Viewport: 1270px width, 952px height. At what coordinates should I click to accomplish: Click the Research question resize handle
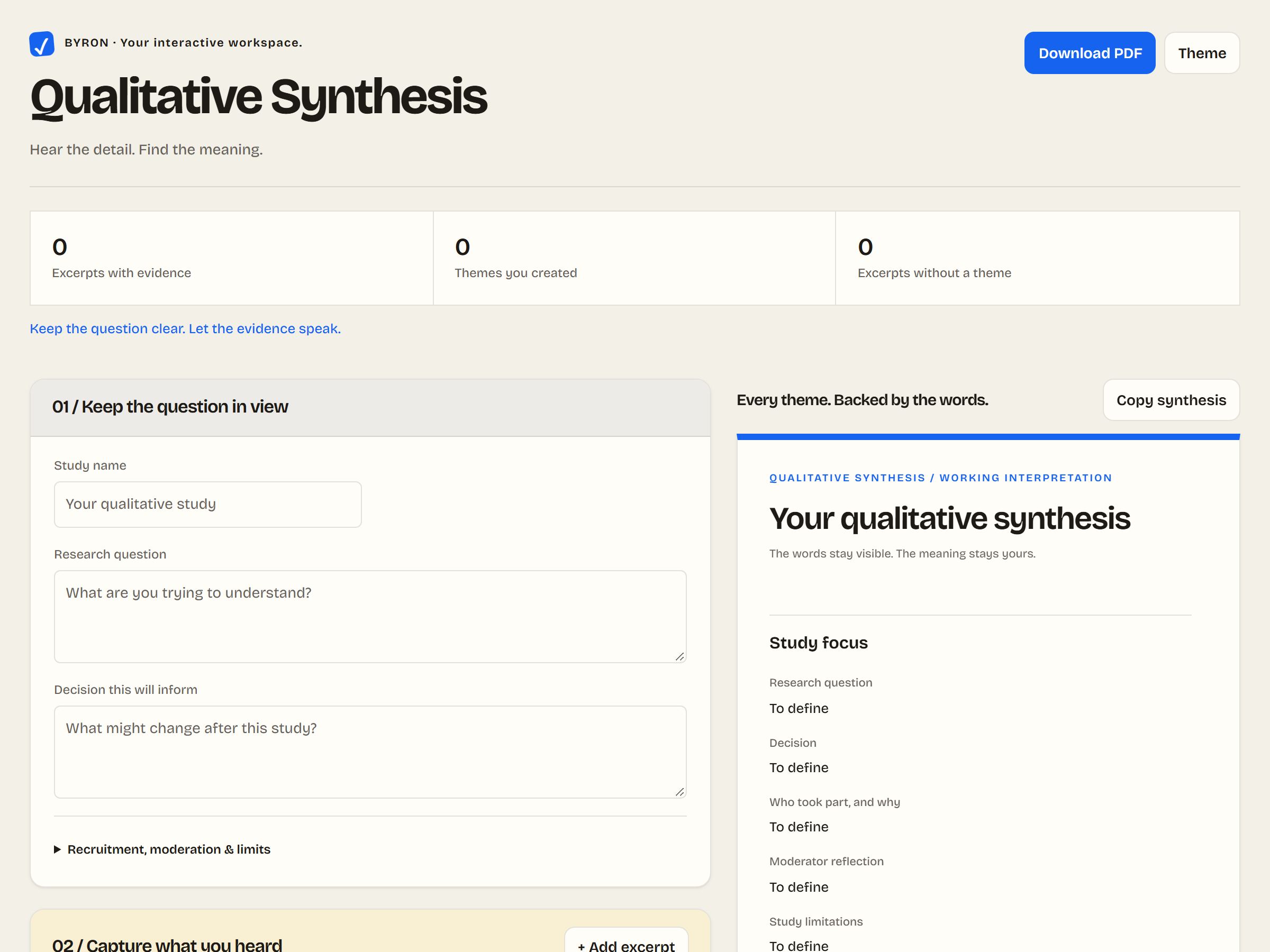click(x=680, y=656)
